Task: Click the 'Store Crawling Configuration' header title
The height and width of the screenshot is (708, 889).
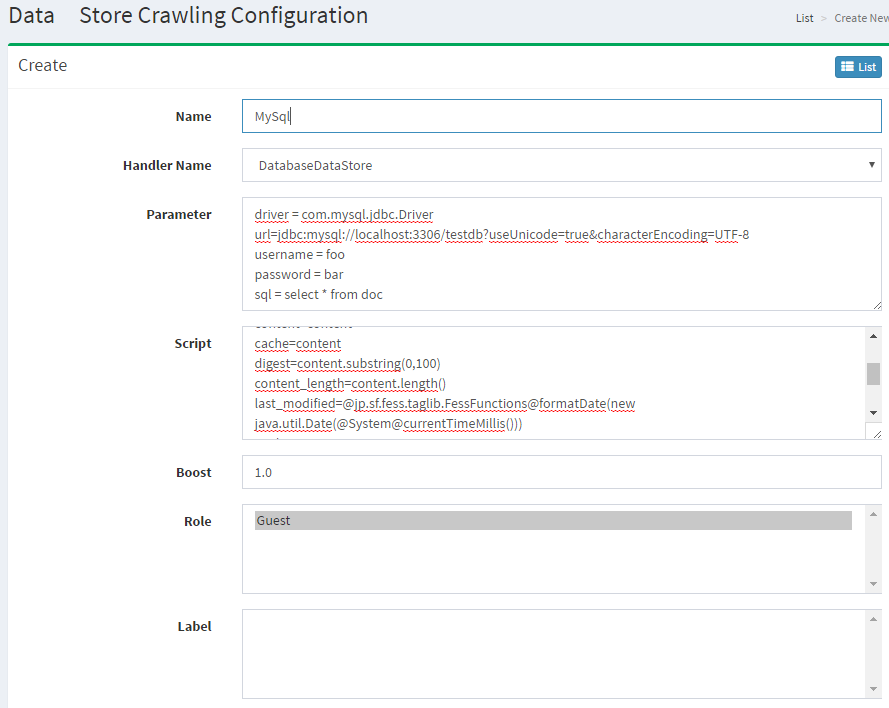Action: click(222, 16)
